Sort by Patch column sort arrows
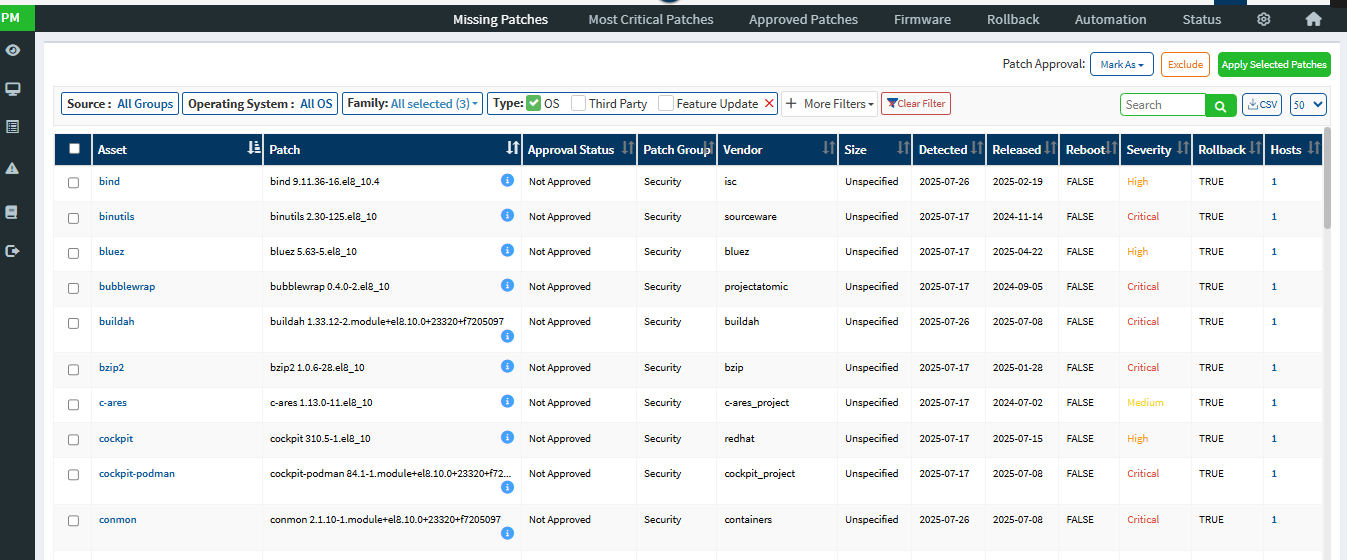Image resolution: width=1347 pixels, height=560 pixels. [x=512, y=149]
